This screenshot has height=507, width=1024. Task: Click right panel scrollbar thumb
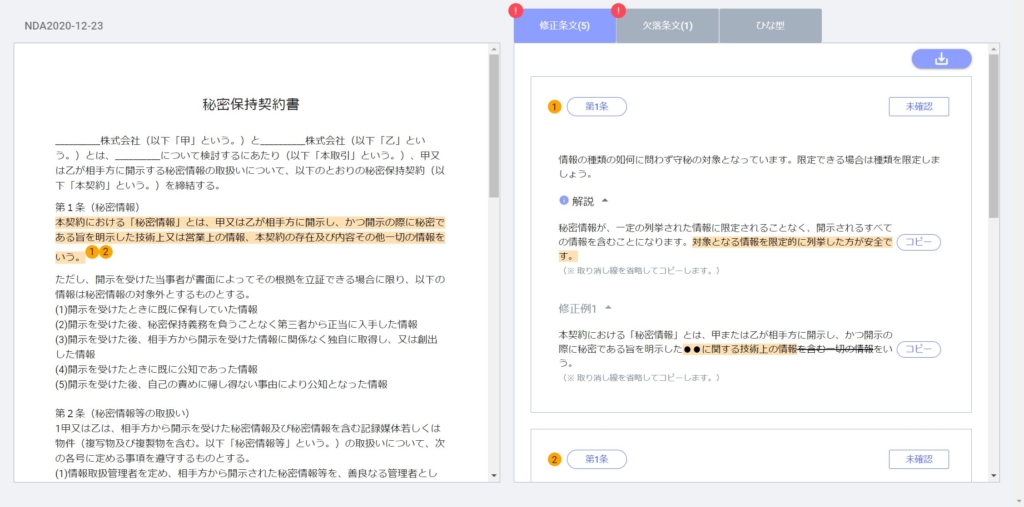click(x=993, y=136)
